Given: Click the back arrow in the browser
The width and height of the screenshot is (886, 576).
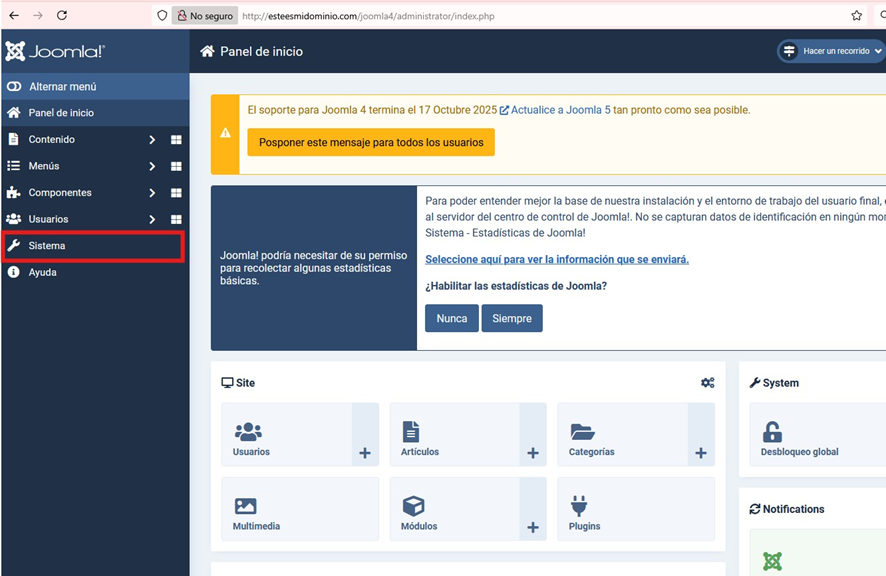Looking at the screenshot, I should pyautogui.click(x=14, y=15).
